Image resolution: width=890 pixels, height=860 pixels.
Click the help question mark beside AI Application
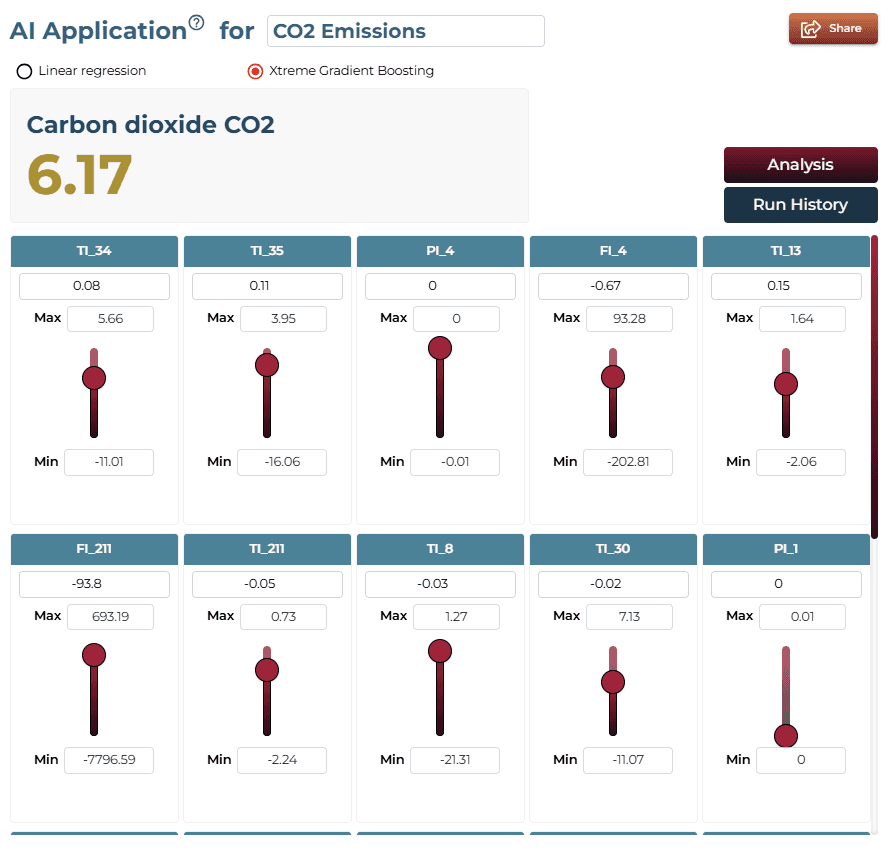196,23
